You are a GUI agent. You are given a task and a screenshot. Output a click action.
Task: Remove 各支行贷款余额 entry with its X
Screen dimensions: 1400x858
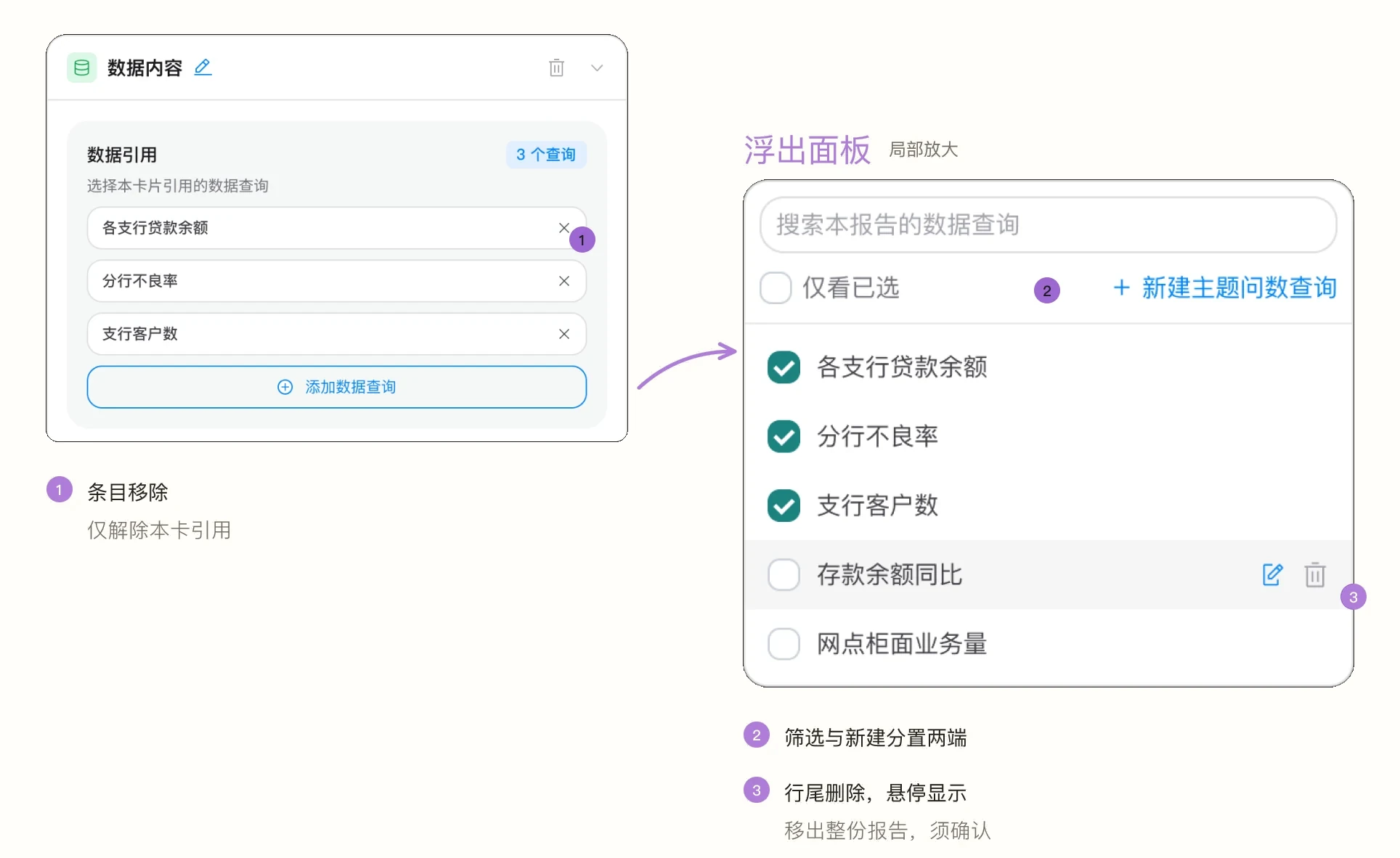[x=564, y=228]
